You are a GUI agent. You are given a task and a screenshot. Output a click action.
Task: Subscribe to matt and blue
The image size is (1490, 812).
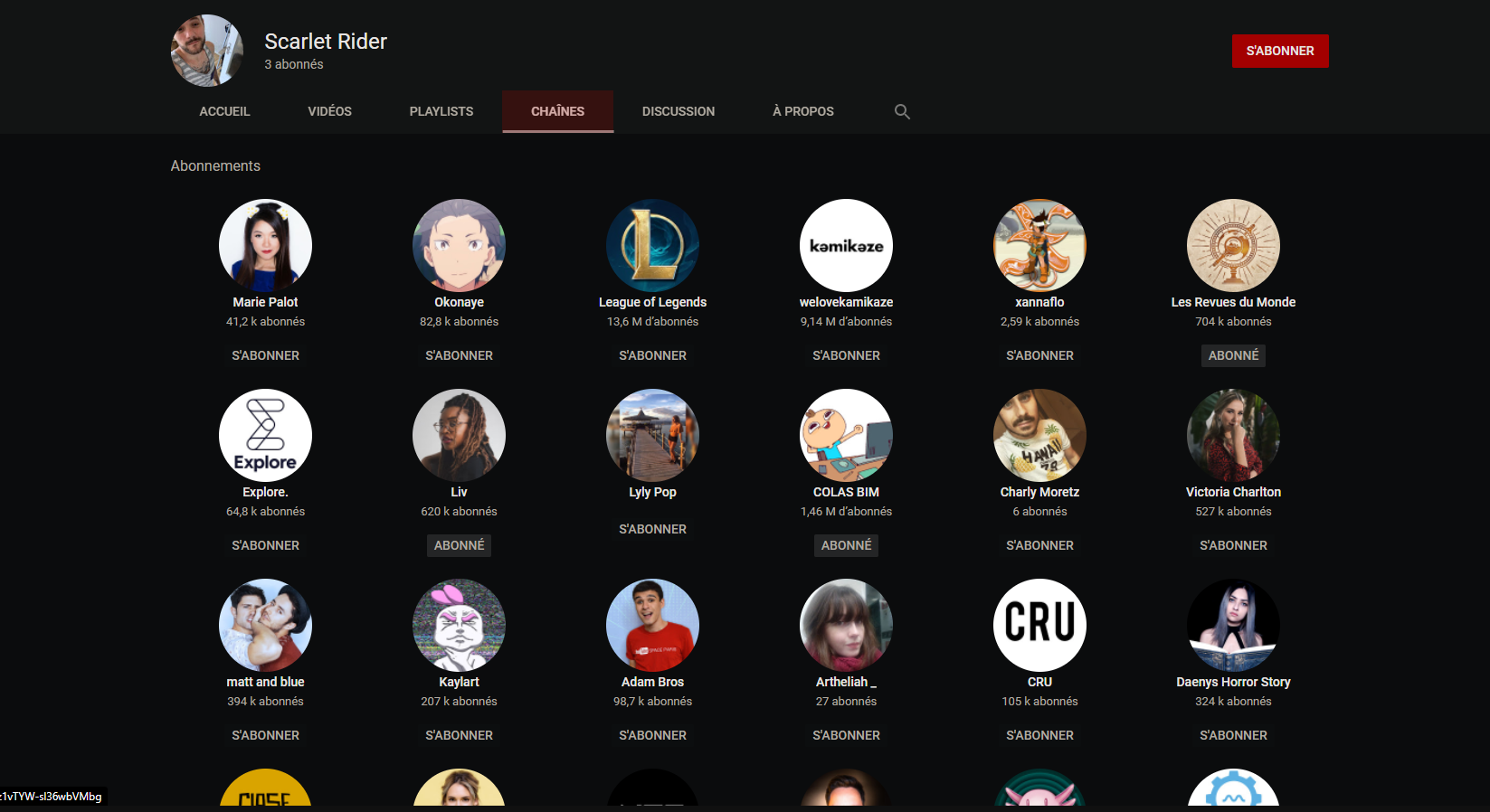click(265, 735)
